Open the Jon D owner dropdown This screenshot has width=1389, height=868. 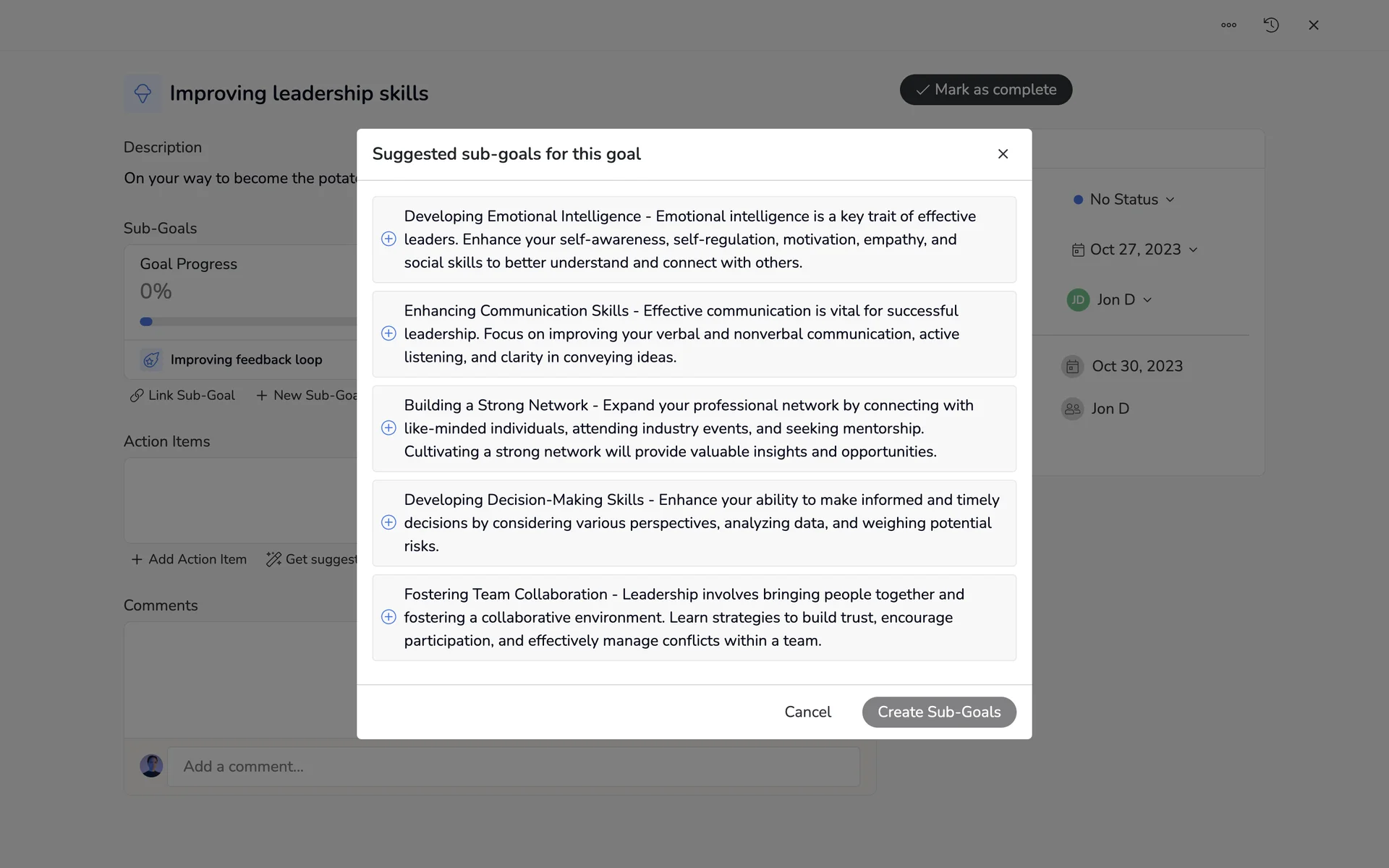coord(1110,299)
